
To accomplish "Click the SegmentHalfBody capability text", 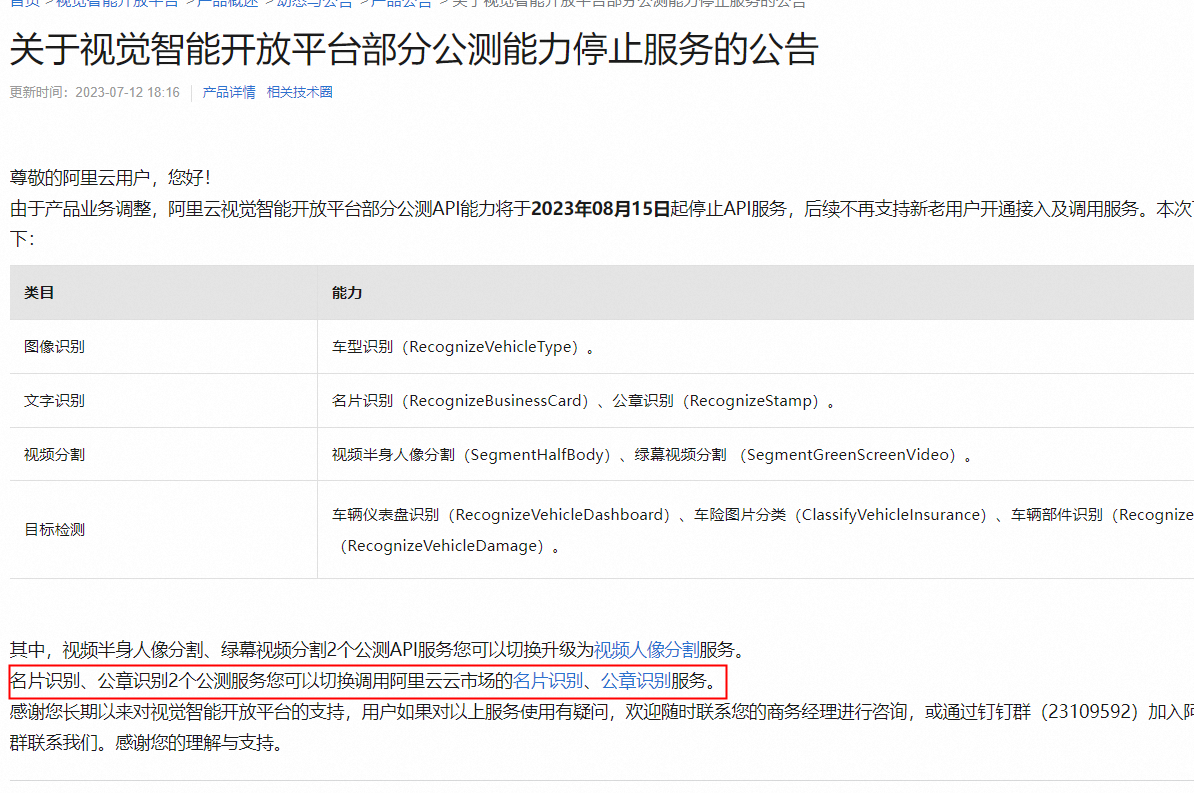I will point(537,455).
